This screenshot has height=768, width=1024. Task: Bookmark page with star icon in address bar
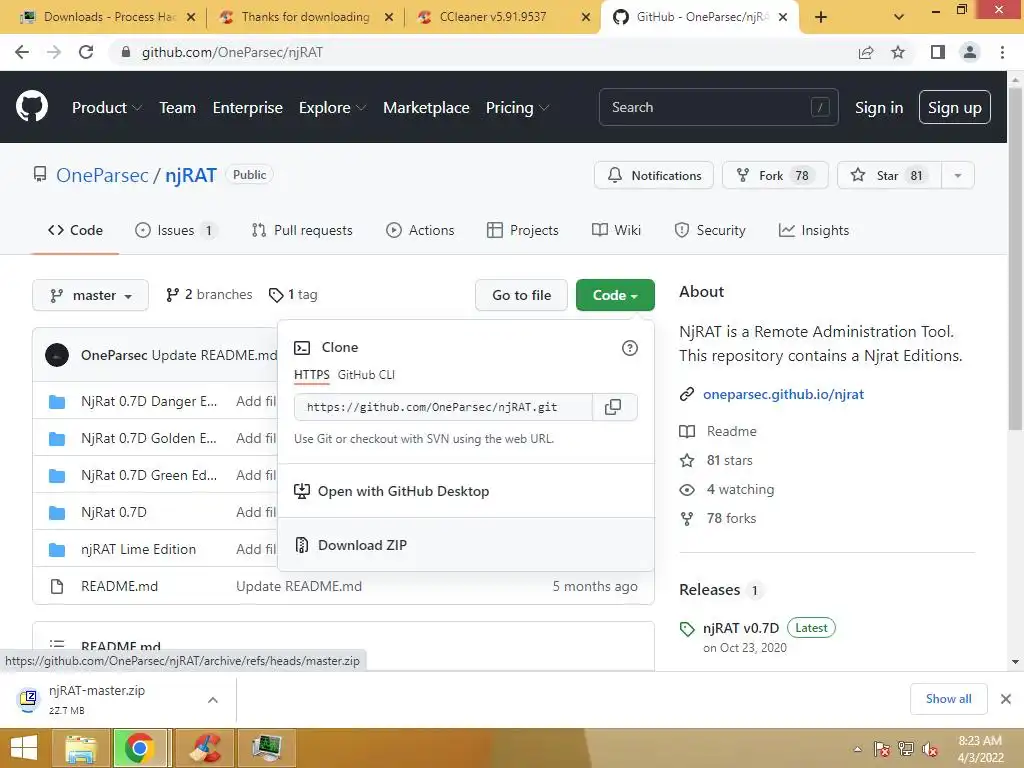point(898,52)
